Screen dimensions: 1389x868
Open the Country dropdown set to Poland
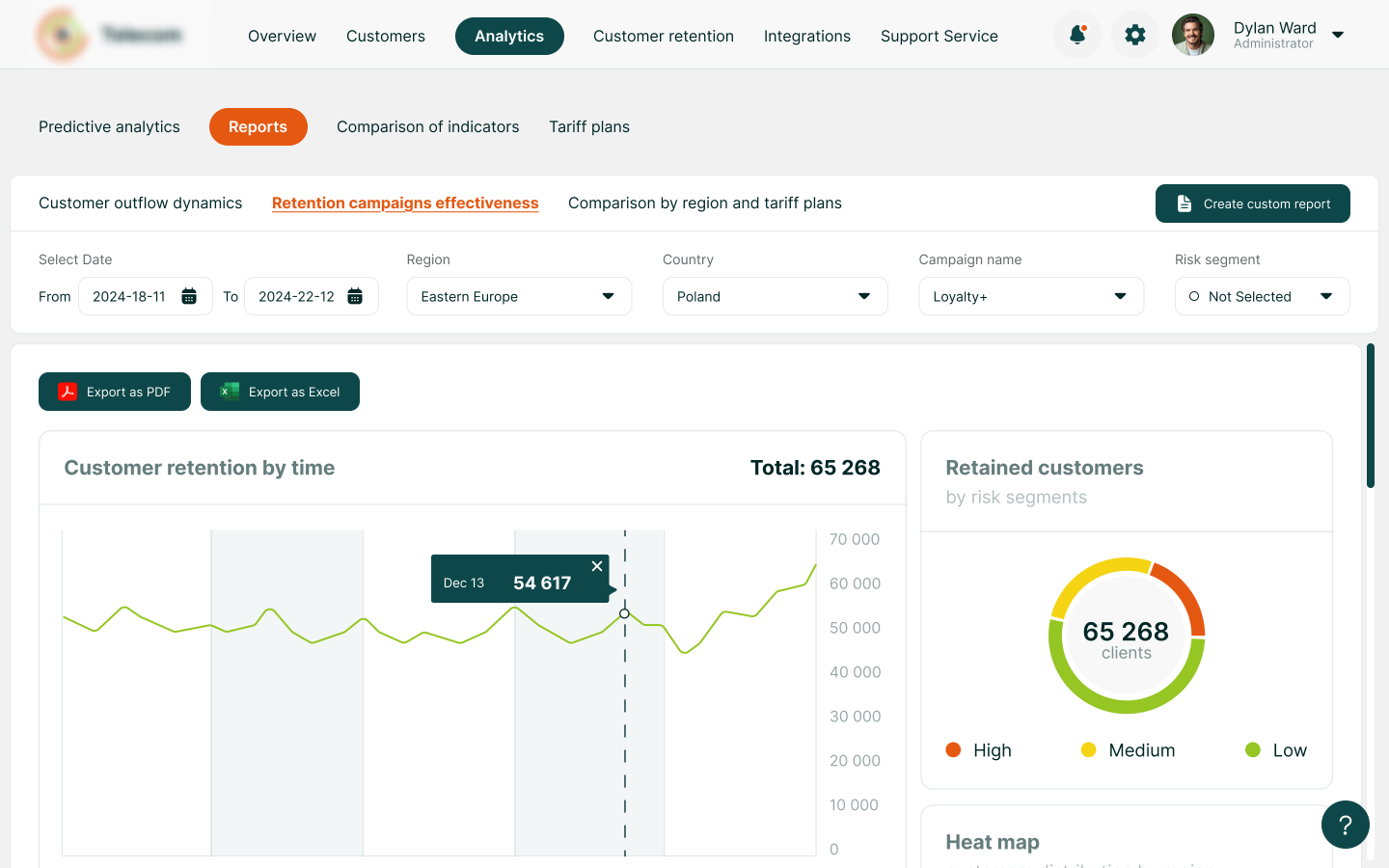[775, 296]
